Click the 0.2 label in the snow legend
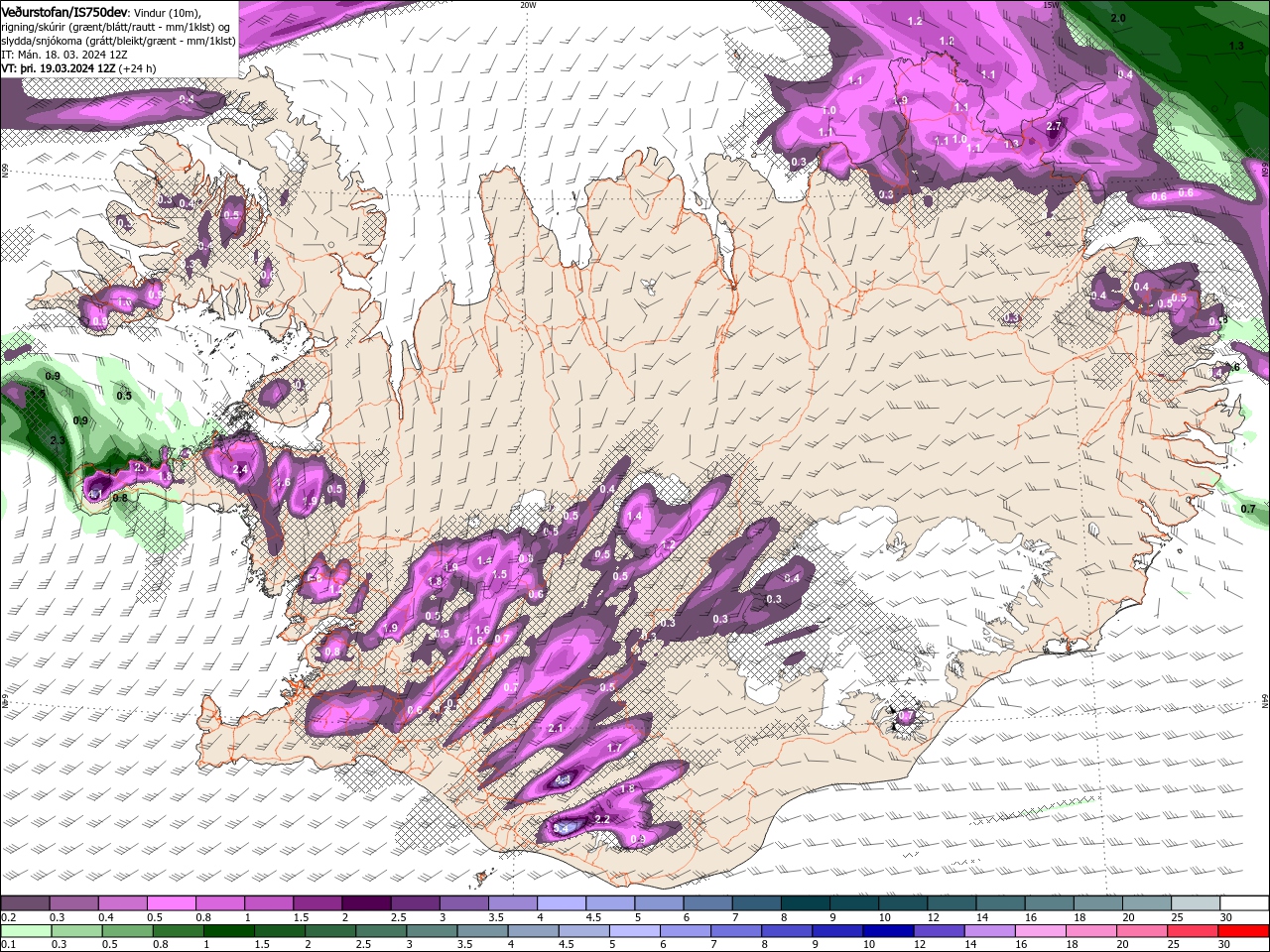1270x952 pixels. pyautogui.click(x=7, y=917)
